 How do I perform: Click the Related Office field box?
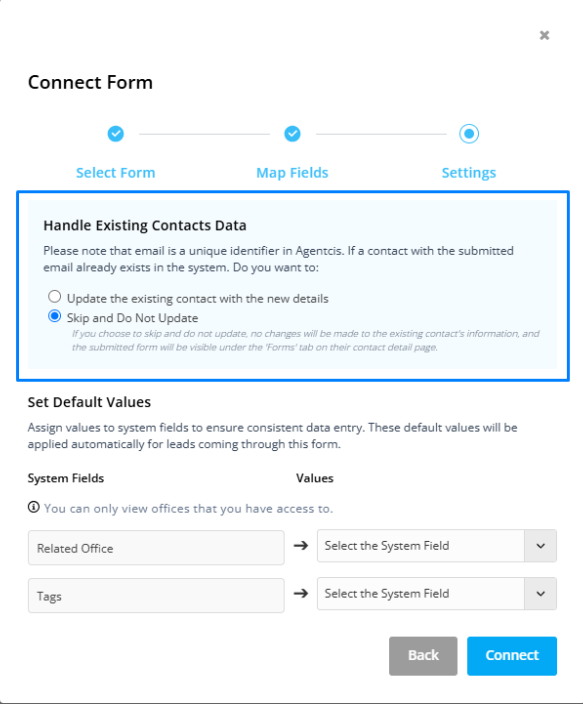pyautogui.click(x=156, y=548)
